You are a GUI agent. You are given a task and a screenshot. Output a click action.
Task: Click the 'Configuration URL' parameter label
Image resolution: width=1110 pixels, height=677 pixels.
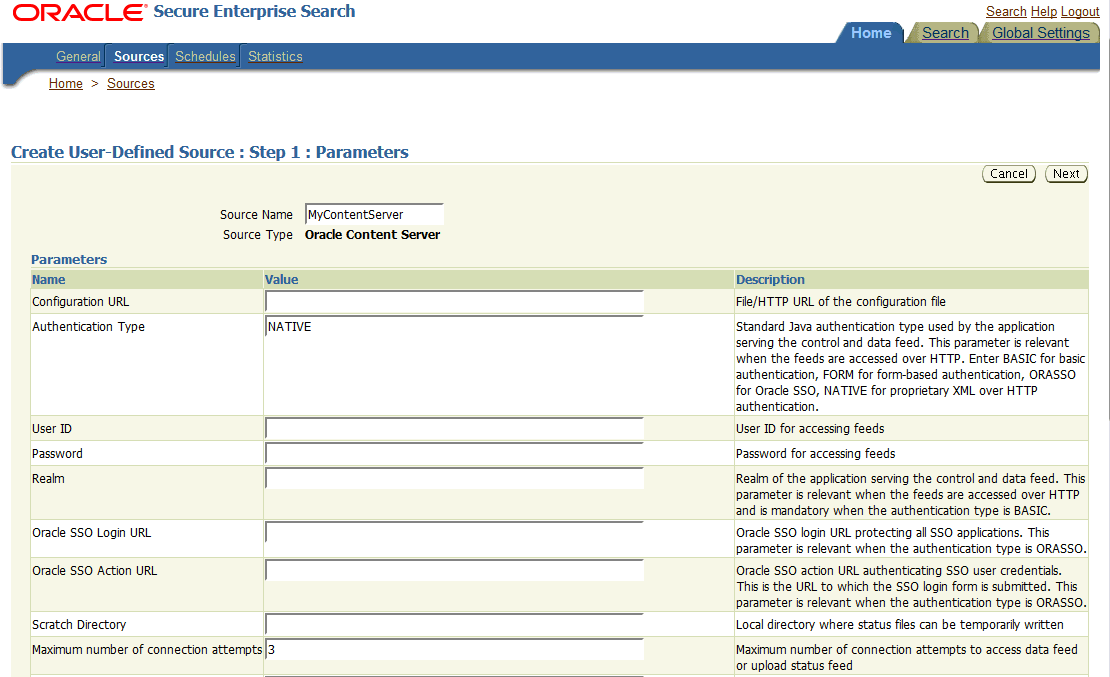point(81,302)
